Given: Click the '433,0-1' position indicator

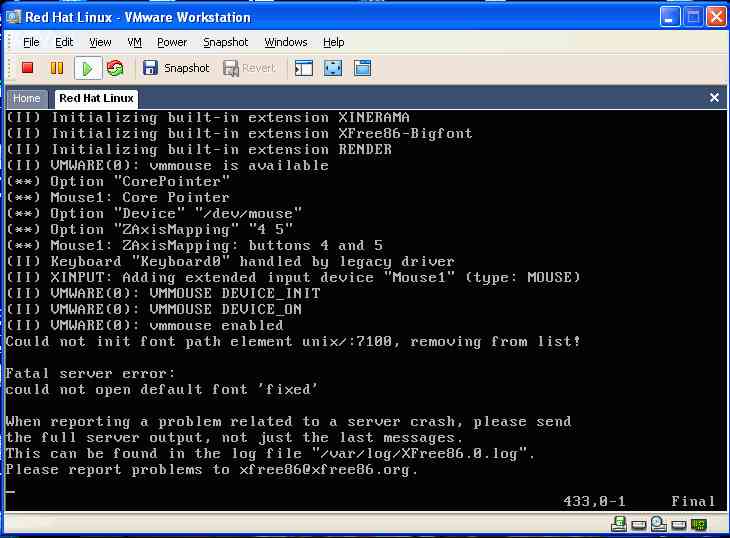Looking at the screenshot, I should pyautogui.click(x=594, y=501).
